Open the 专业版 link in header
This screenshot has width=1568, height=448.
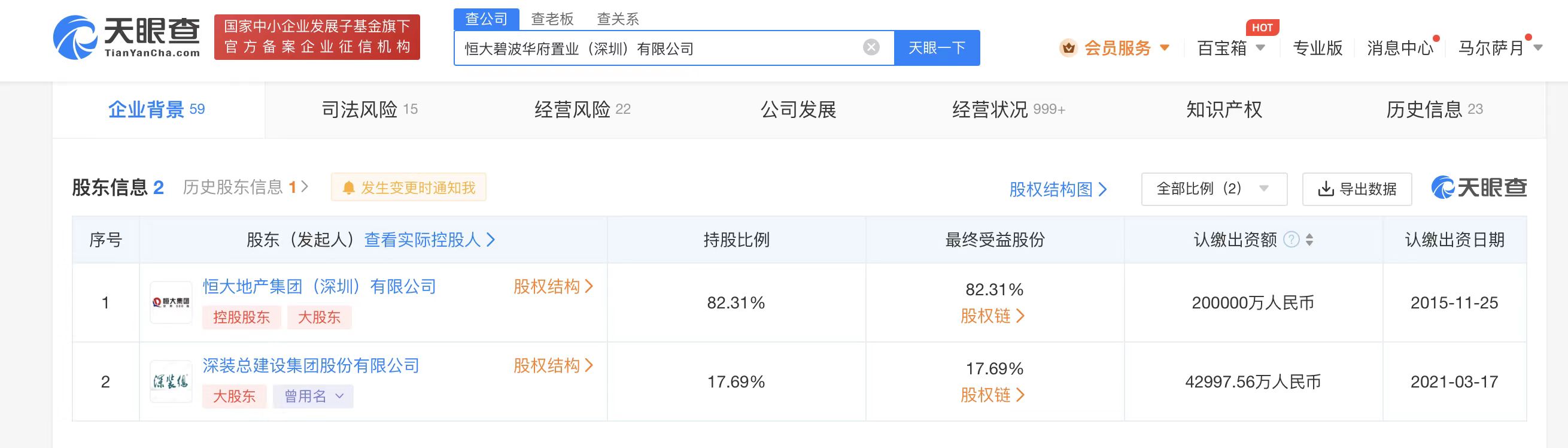point(1317,47)
